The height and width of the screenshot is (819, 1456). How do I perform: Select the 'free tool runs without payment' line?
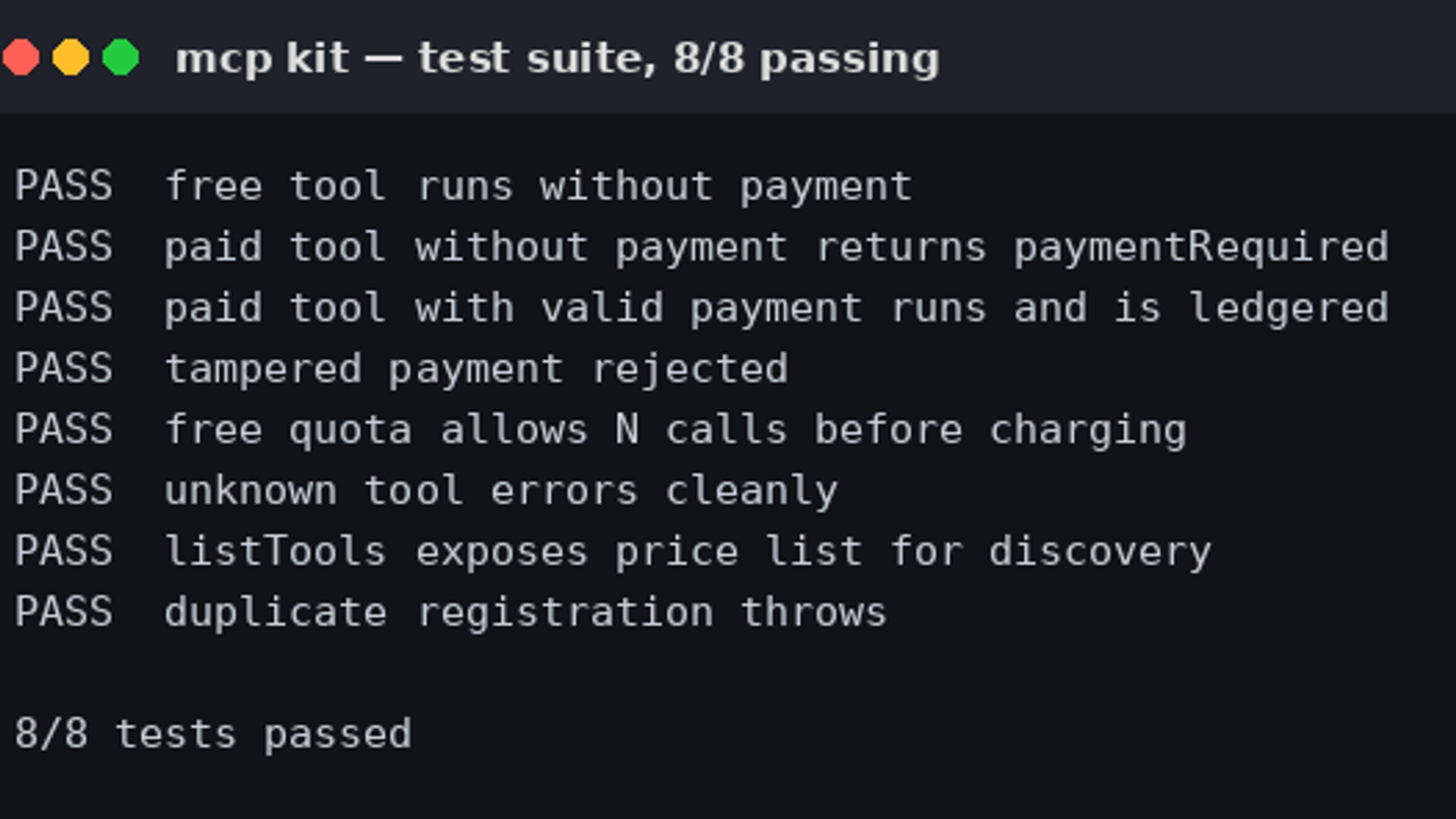click(464, 186)
